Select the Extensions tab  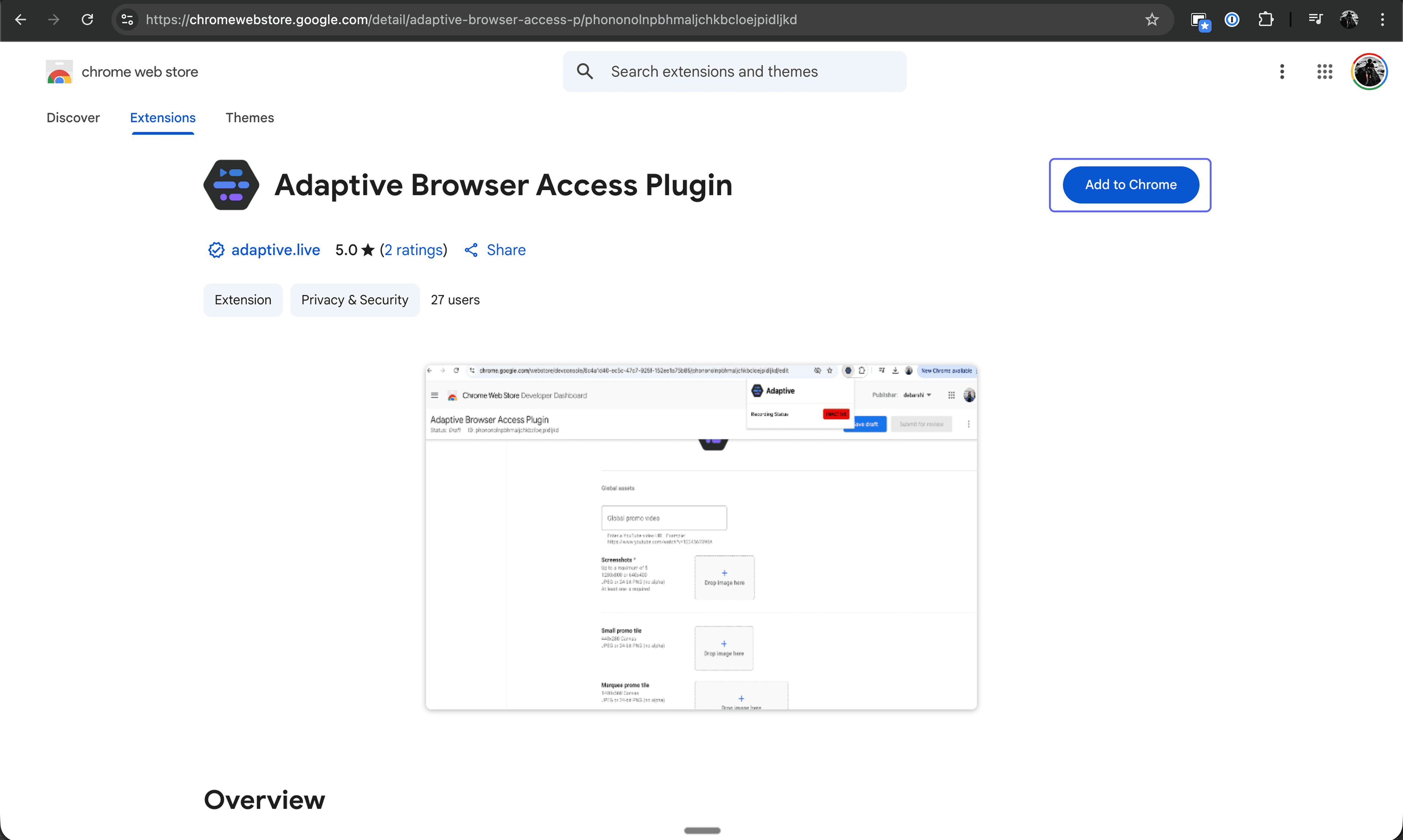point(163,118)
